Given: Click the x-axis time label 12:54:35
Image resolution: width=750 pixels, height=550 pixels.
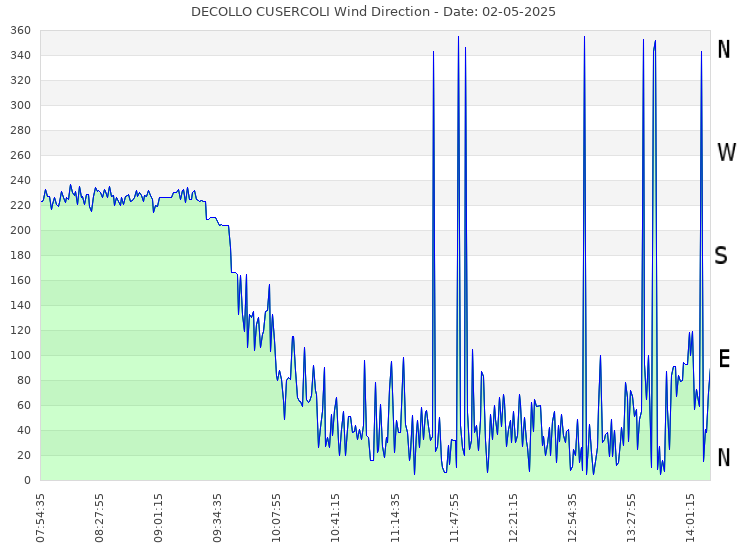Looking at the screenshot, I should [573, 518].
